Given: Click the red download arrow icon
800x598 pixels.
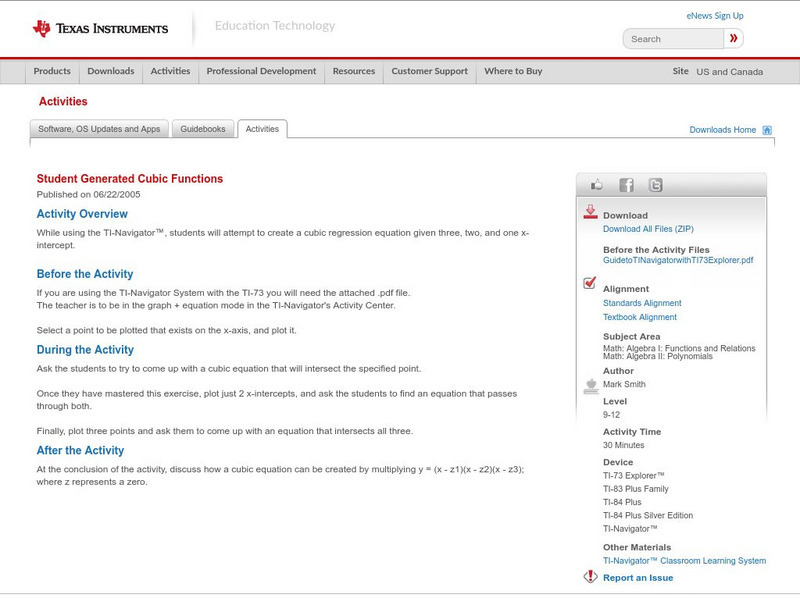Looking at the screenshot, I should [590, 212].
